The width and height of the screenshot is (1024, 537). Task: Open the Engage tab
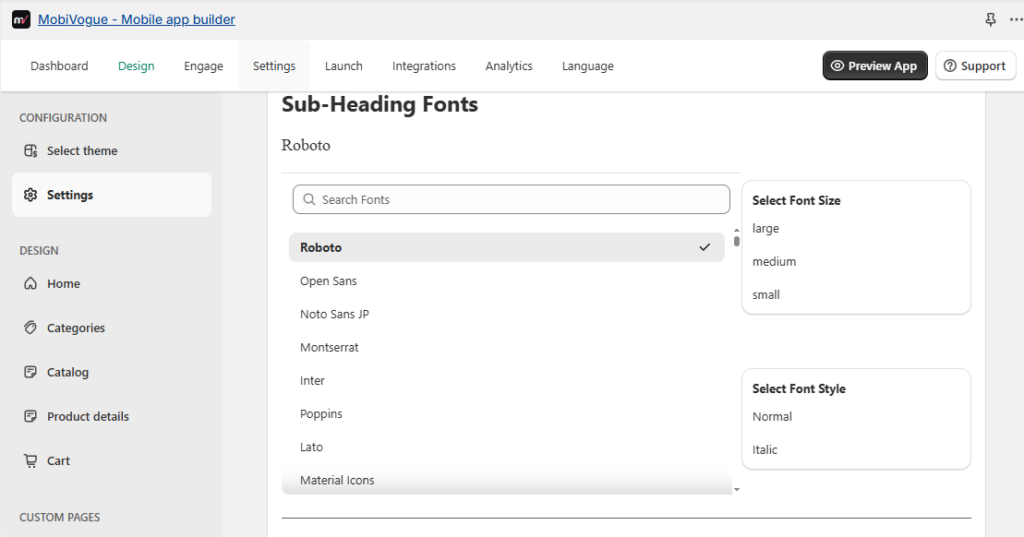pyautogui.click(x=204, y=66)
